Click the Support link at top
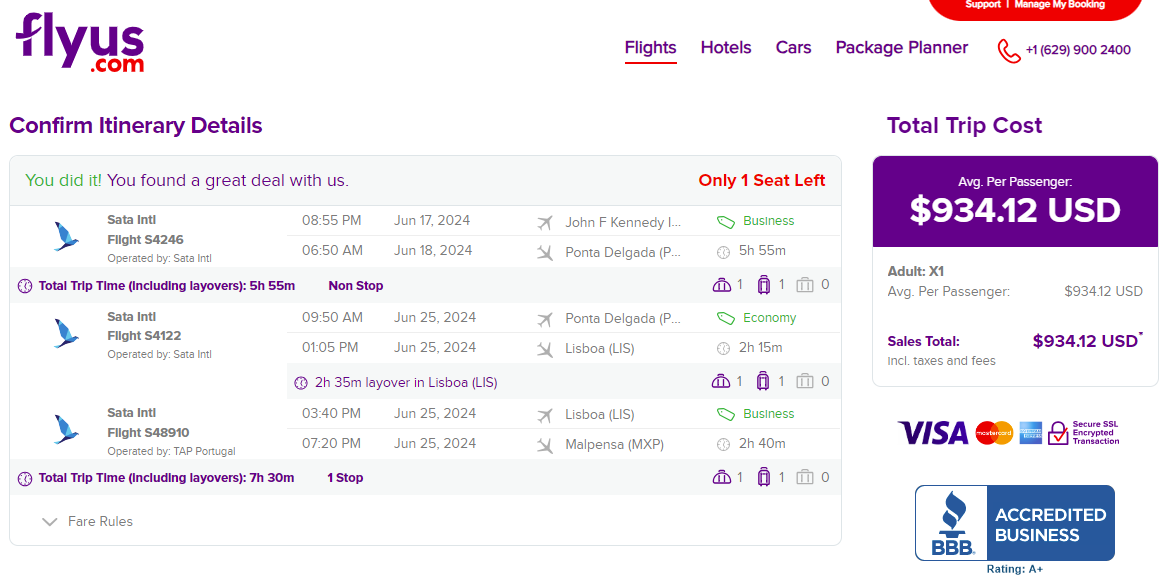Screen dimensions: 1173x582 click(982, 4)
